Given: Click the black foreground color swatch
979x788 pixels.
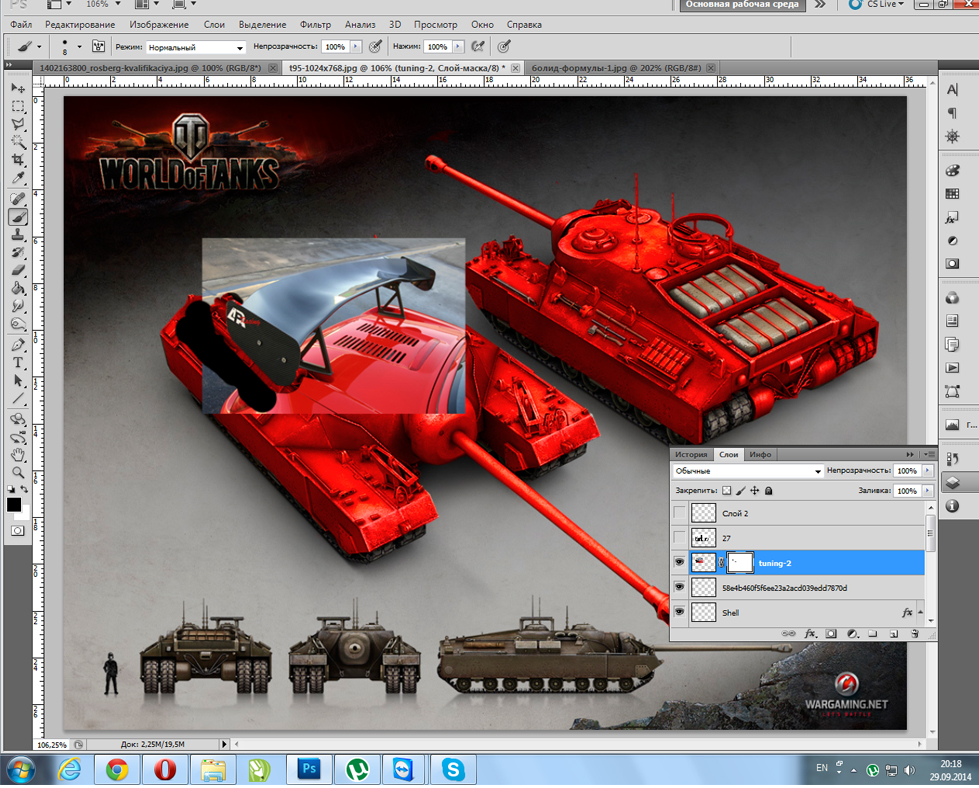Looking at the screenshot, I should [x=14, y=504].
